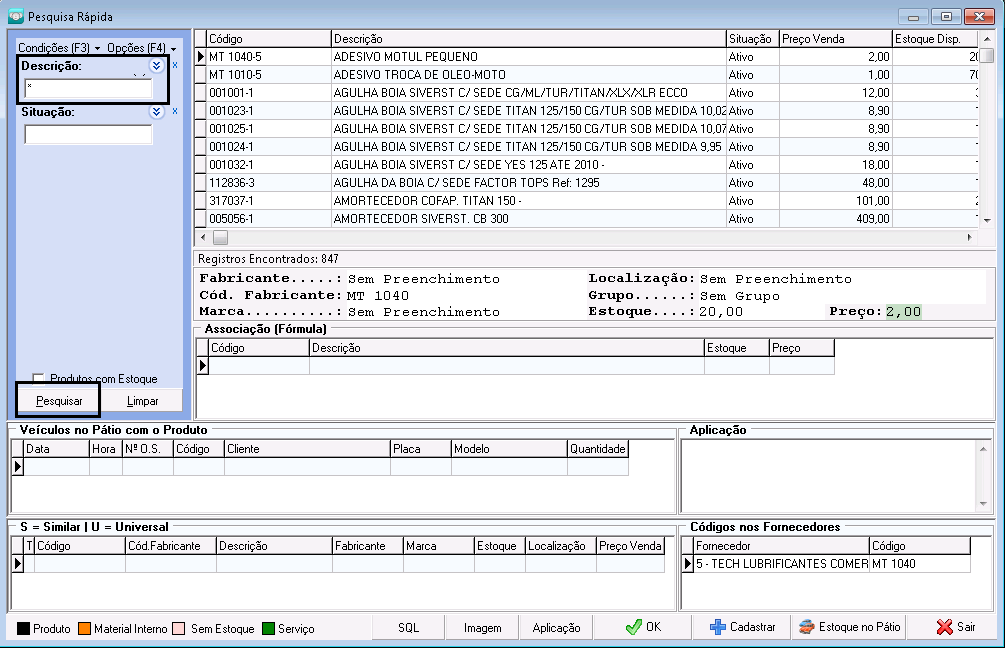Open the Imagem button
The width and height of the screenshot is (1005, 648).
point(483,627)
